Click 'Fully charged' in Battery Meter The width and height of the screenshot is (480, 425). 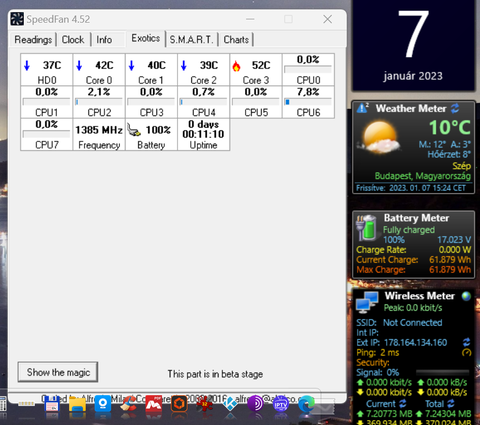[409, 230]
